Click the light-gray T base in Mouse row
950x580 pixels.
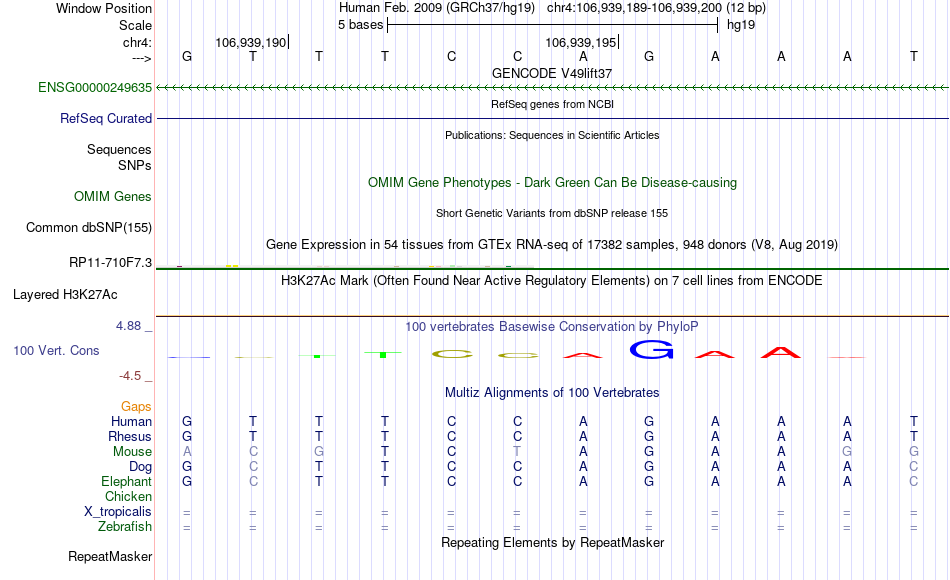pyautogui.click(x=517, y=452)
